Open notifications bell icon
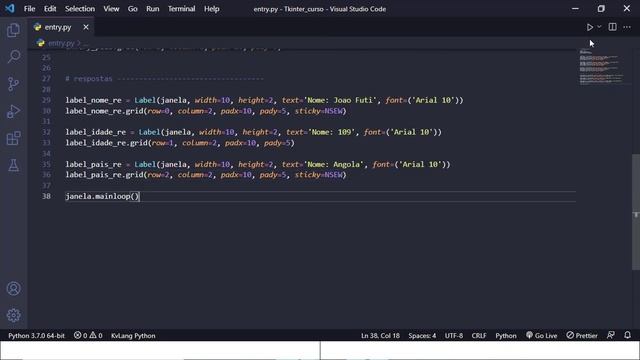 [627, 335]
